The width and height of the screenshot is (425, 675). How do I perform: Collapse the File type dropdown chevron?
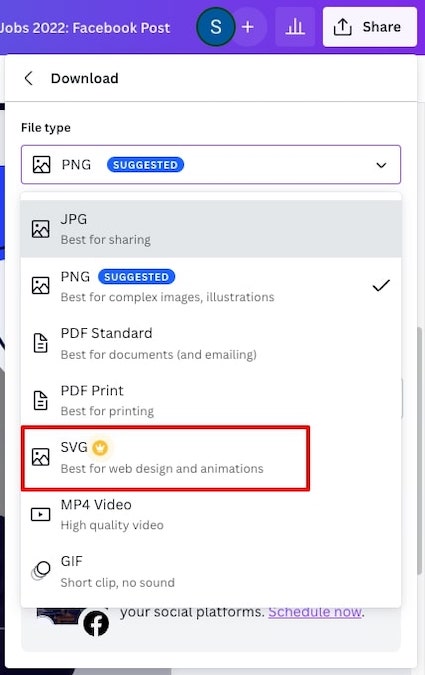click(x=381, y=165)
